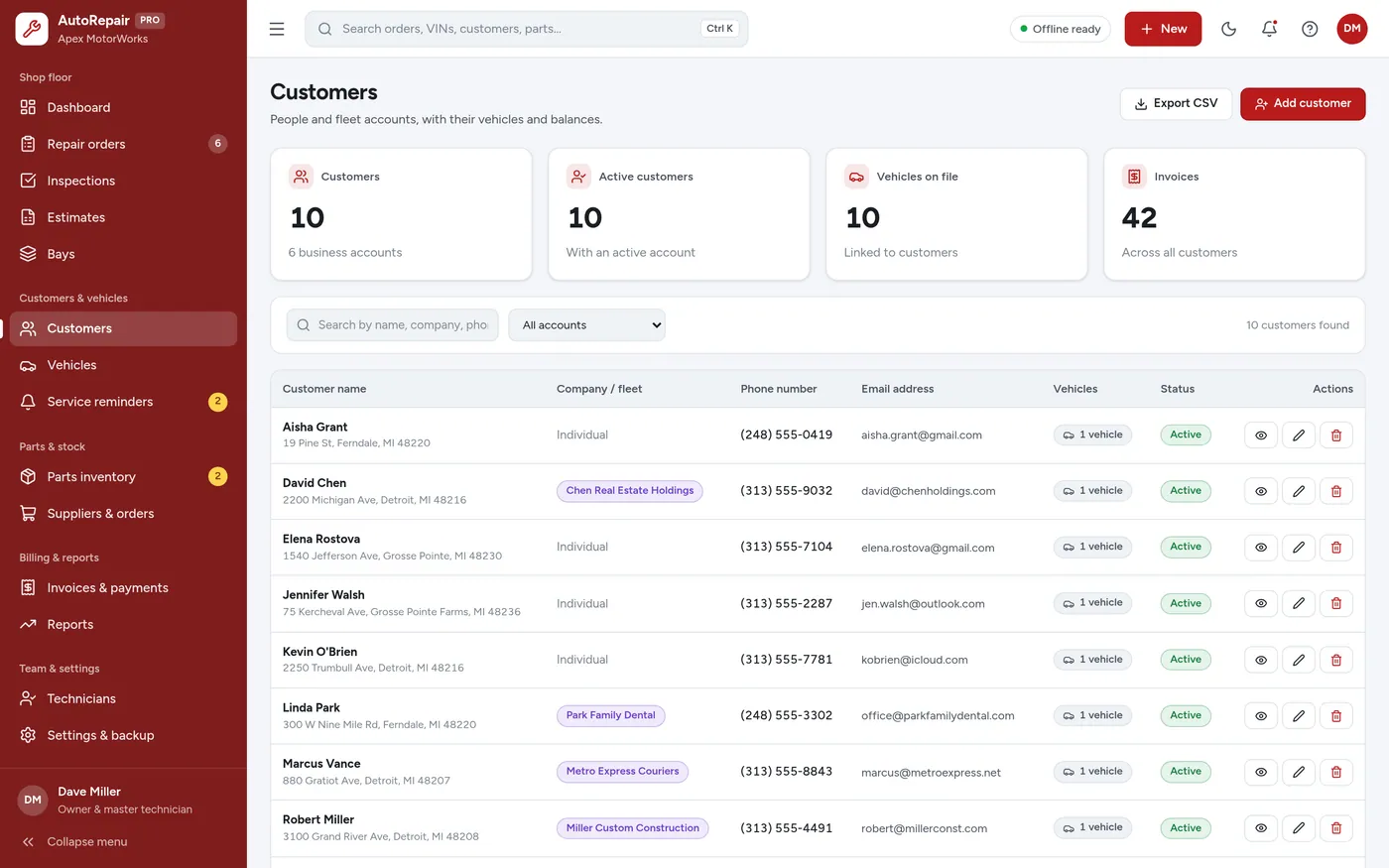View Kevin O'Brien eye icon
The image size is (1389, 868).
pyautogui.click(x=1260, y=660)
